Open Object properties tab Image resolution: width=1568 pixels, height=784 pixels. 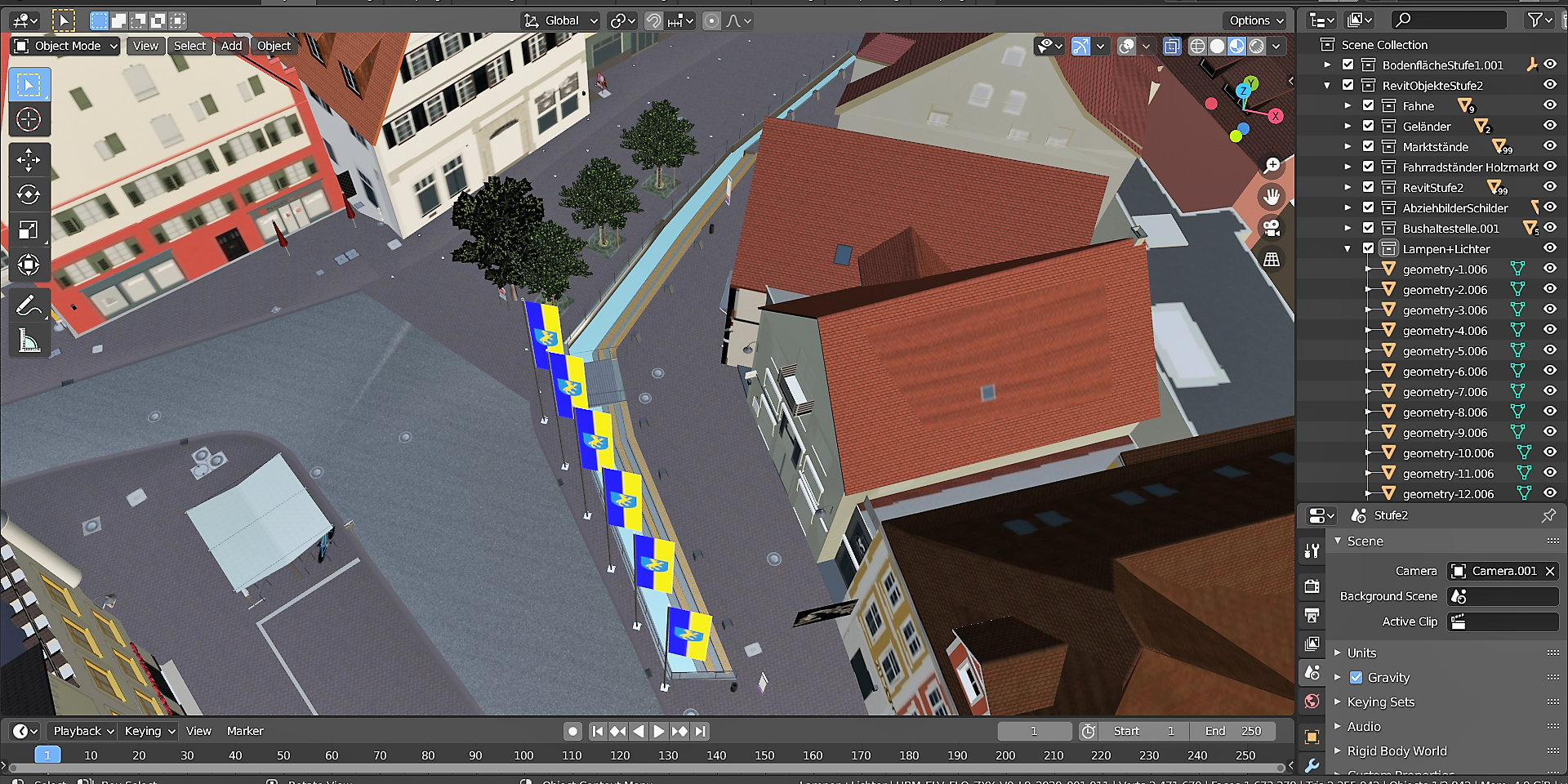(x=1312, y=737)
